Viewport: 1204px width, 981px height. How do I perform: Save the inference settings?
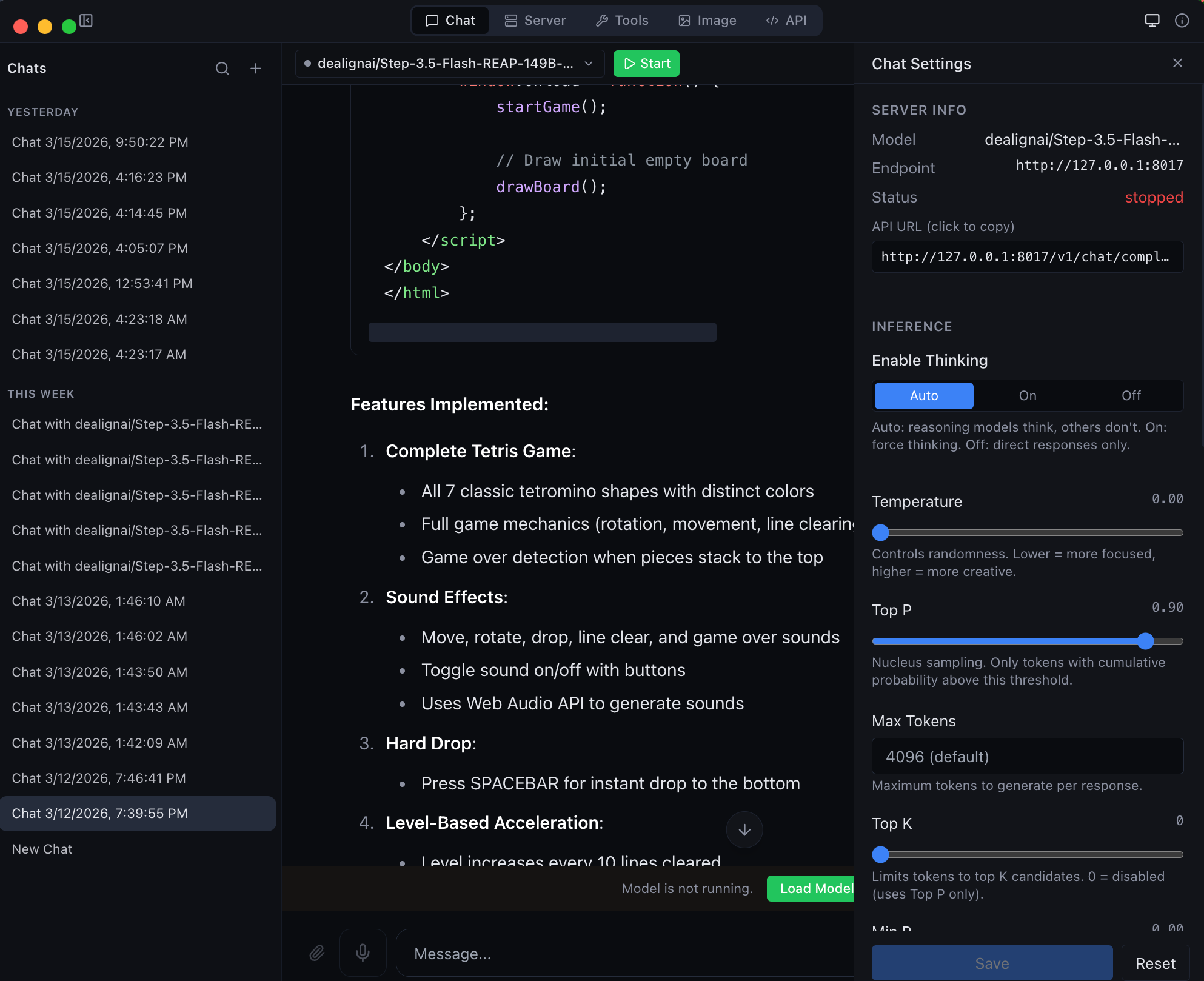click(x=992, y=963)
